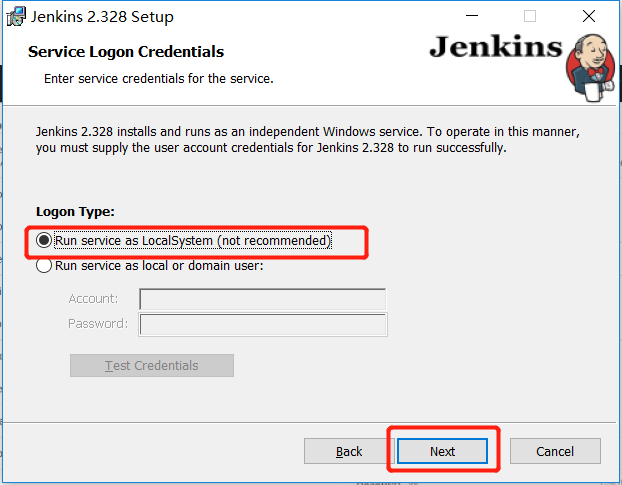
Task: Proceed with the Next button
Action: pos(442,451)
